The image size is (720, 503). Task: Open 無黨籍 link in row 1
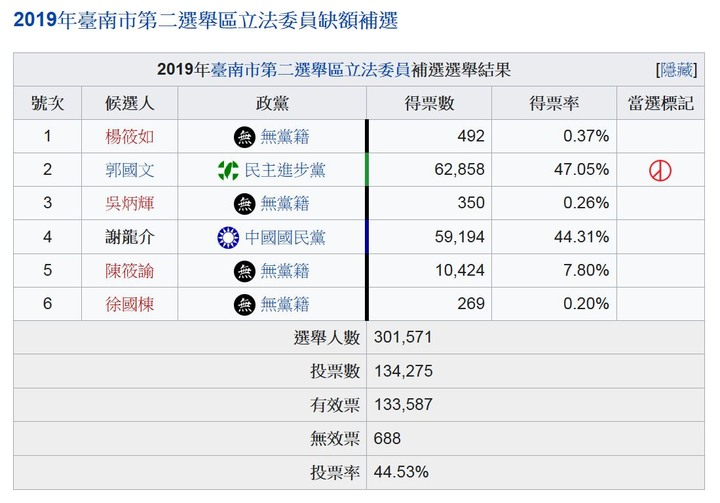pos(285,136)
